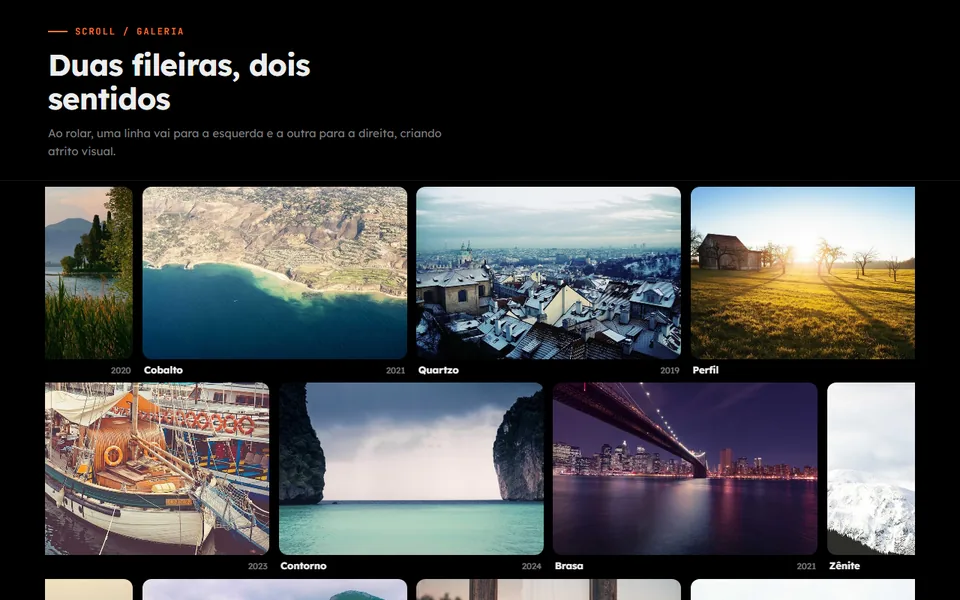This screenshot has width=960, height=600.
Task: Click the 'Brasa' caption
Action: click(x=569, y=566)
